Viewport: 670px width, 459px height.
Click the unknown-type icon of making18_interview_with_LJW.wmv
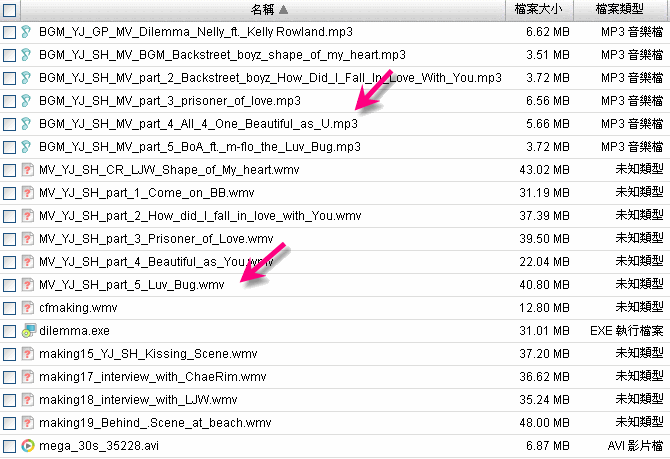[27, 400]
